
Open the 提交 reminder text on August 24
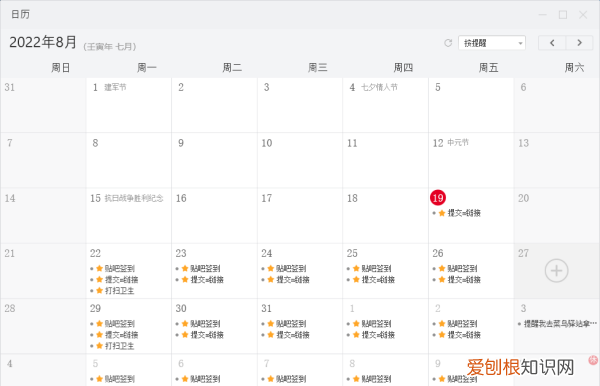293,280
